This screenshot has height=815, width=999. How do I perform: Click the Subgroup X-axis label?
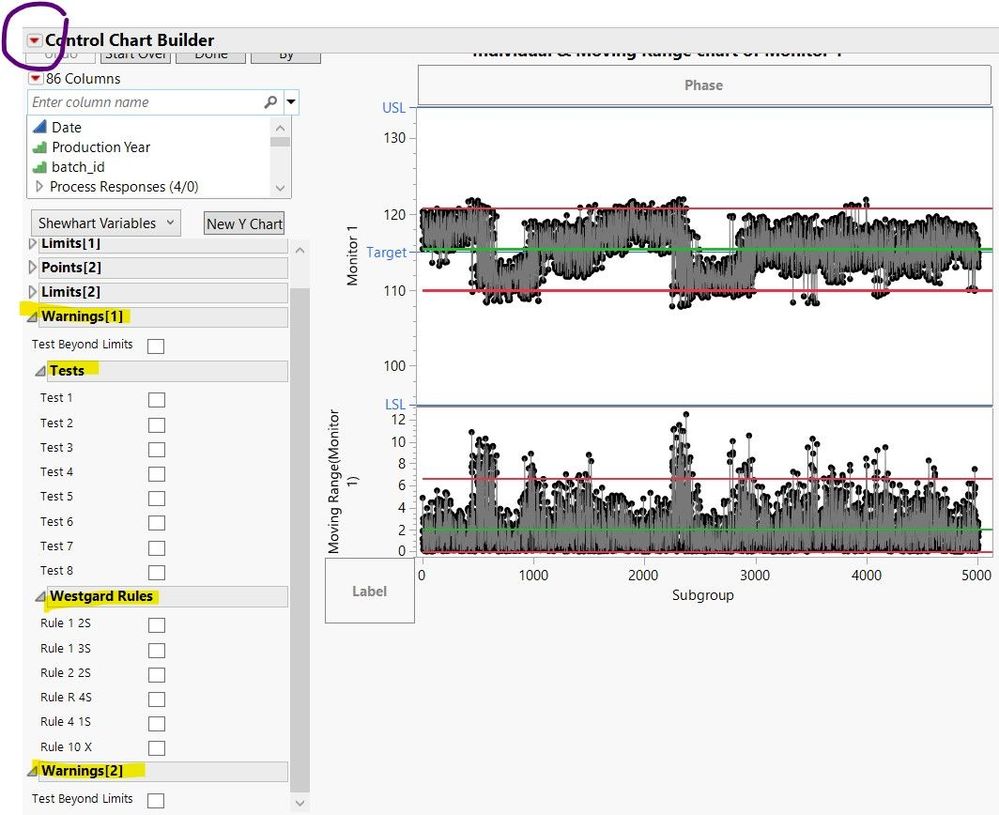click(x=703, y=595)
